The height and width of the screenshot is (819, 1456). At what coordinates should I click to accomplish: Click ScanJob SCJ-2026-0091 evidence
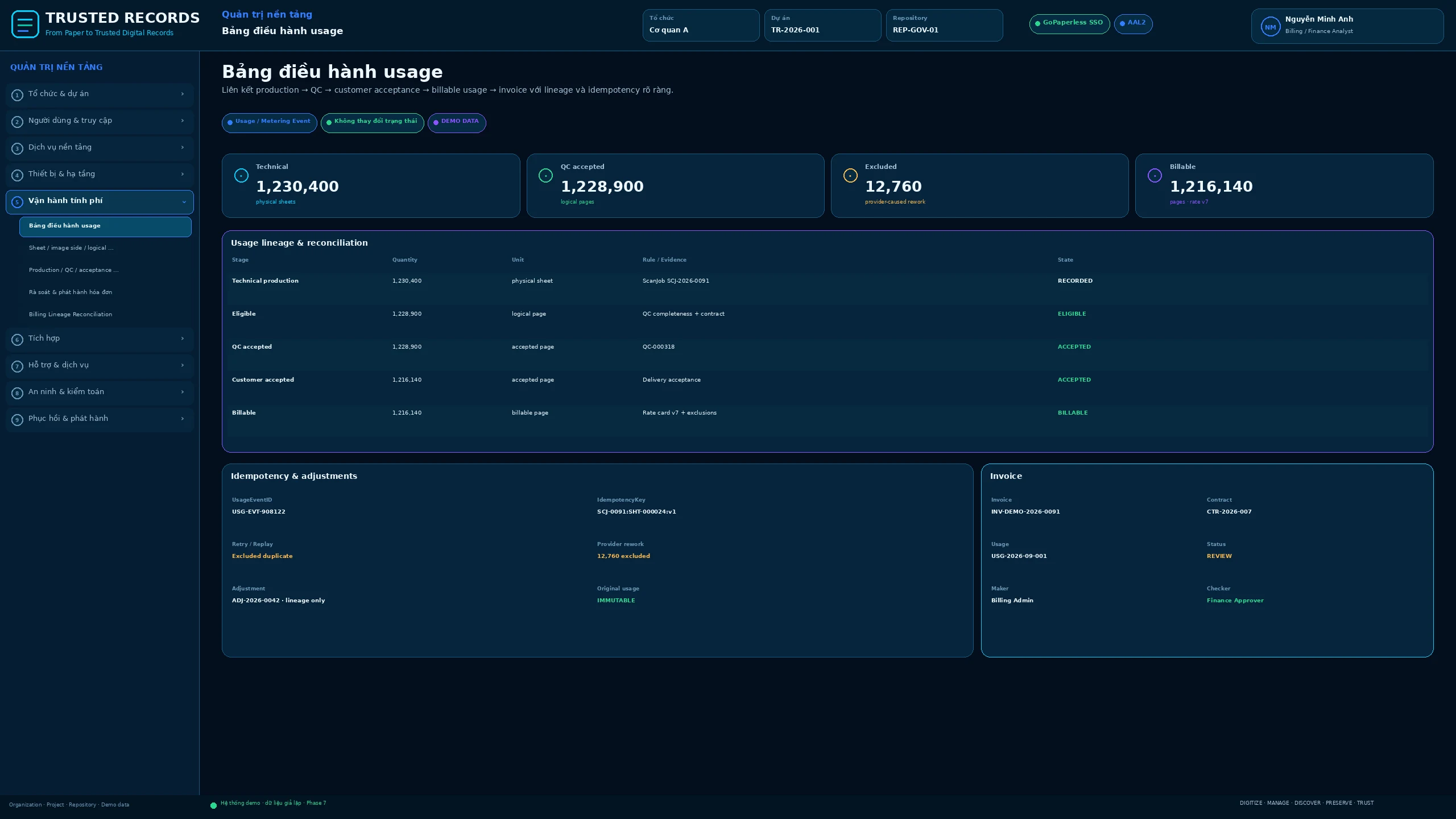676,281
